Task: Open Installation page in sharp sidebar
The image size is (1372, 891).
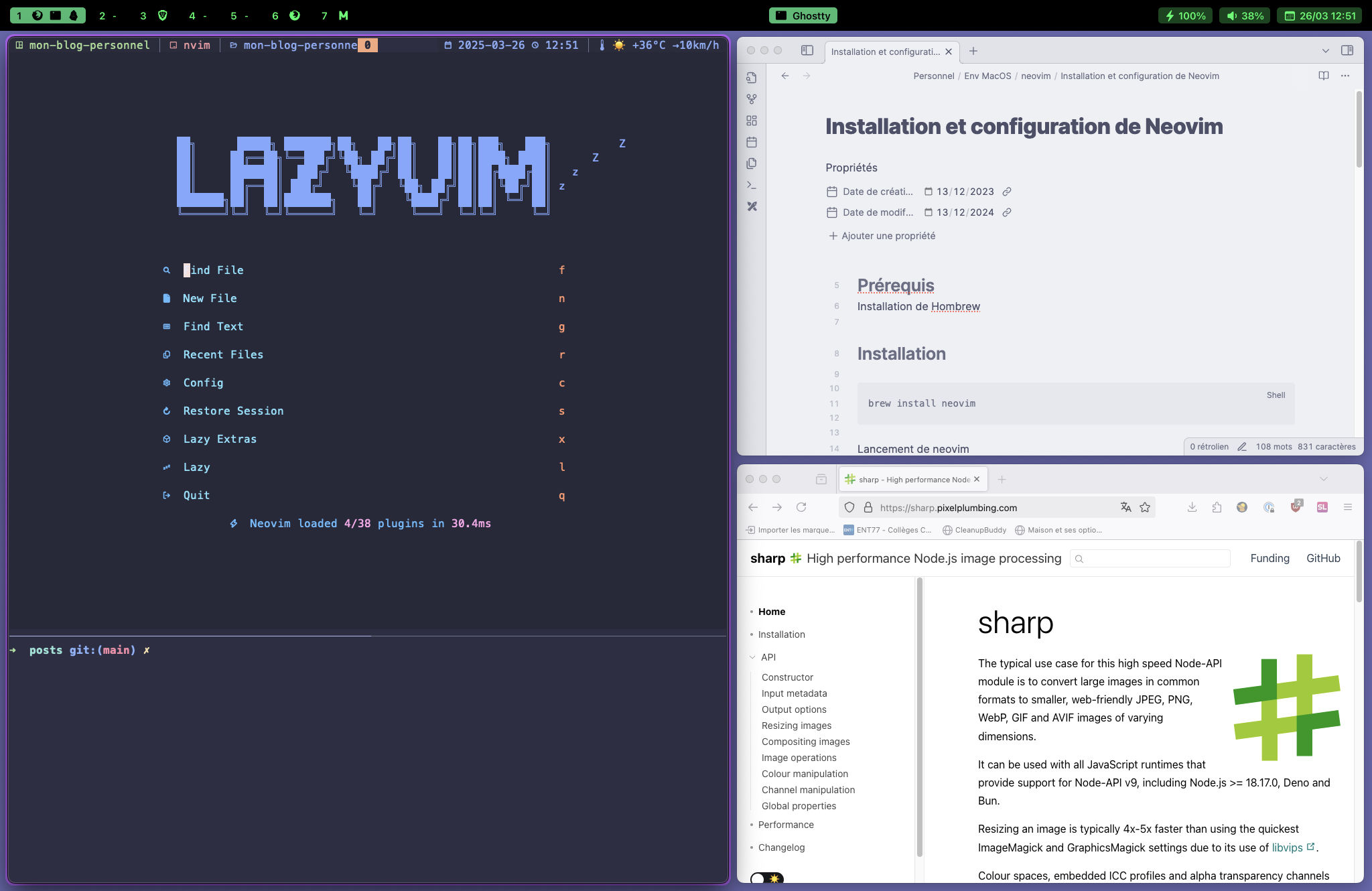Action: [781, 634]
